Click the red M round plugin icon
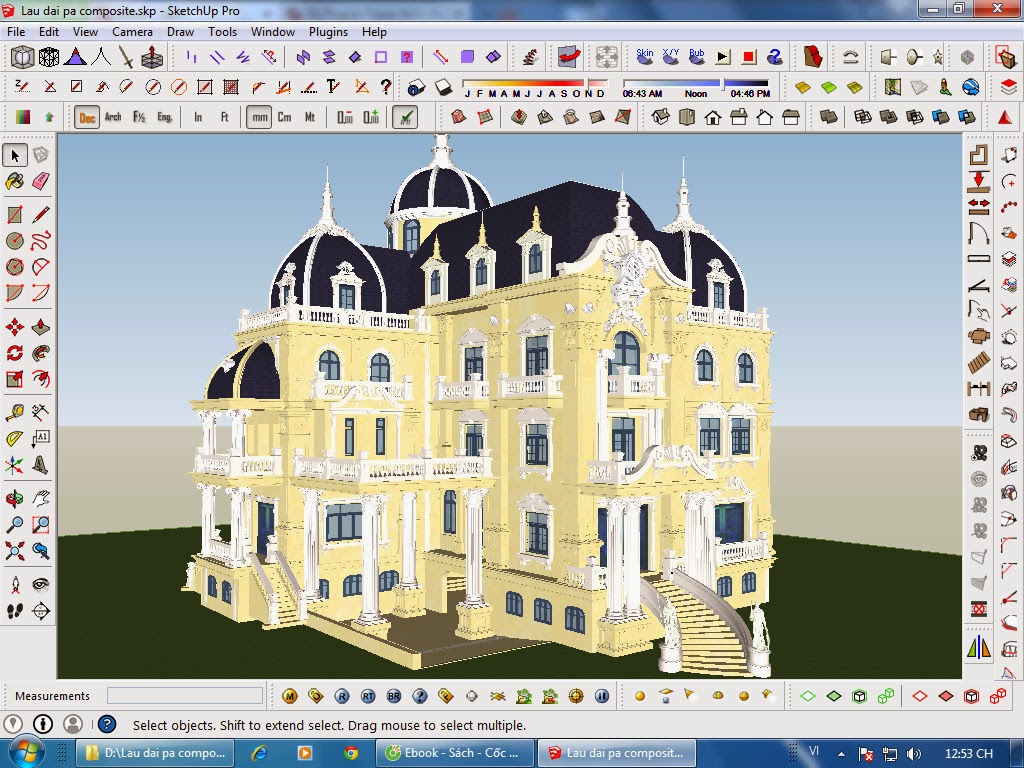Image resolution: width=1024 pixels, height=768 pixels. [x=289, y=696]
